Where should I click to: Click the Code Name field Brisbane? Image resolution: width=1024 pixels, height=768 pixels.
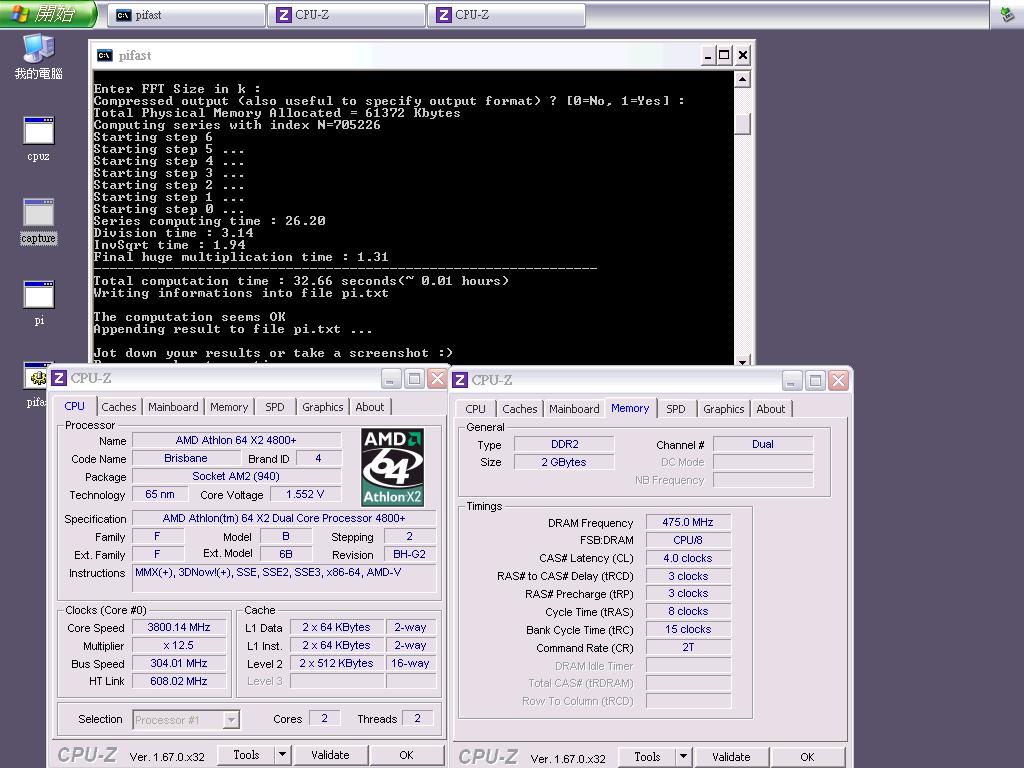pyautogui.click(x=186, y=458)
